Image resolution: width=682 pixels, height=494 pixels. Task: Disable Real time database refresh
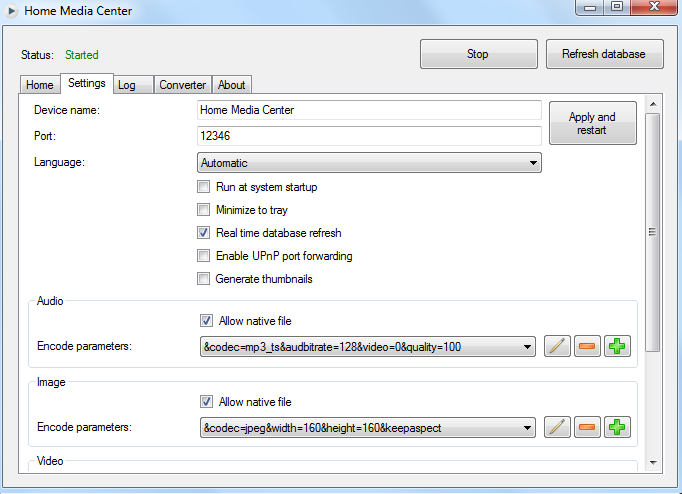[x=204, y=233]
